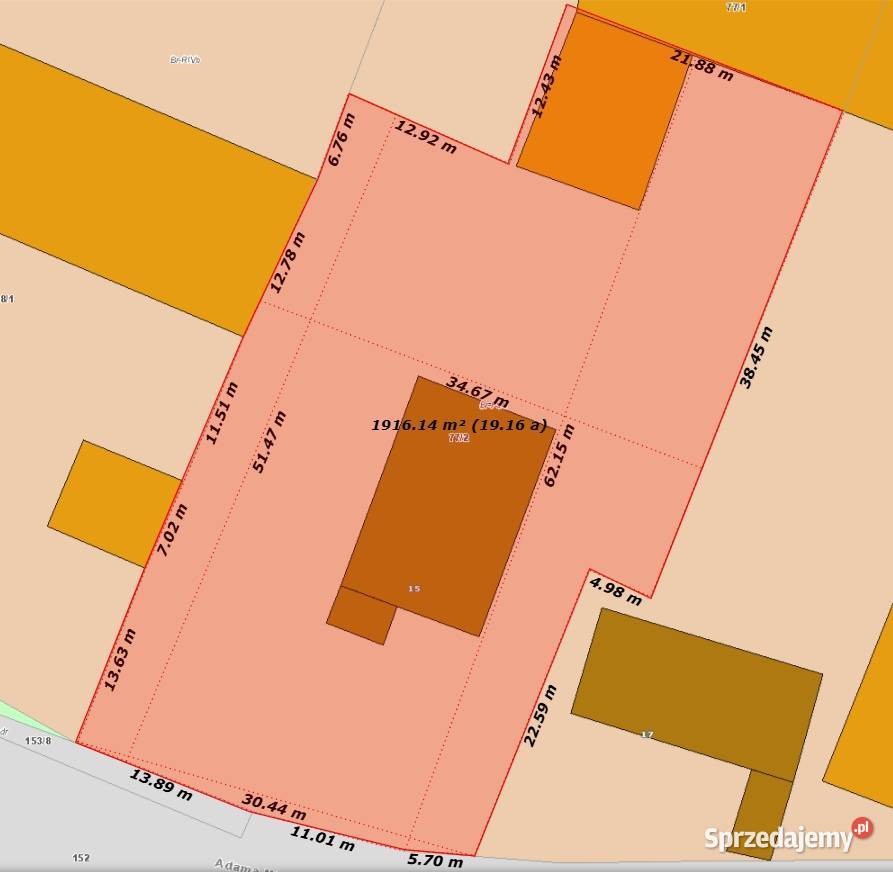The image size is (893, 872).
Task: Select the 30.44 m measurement label
Action: (274, 807)
